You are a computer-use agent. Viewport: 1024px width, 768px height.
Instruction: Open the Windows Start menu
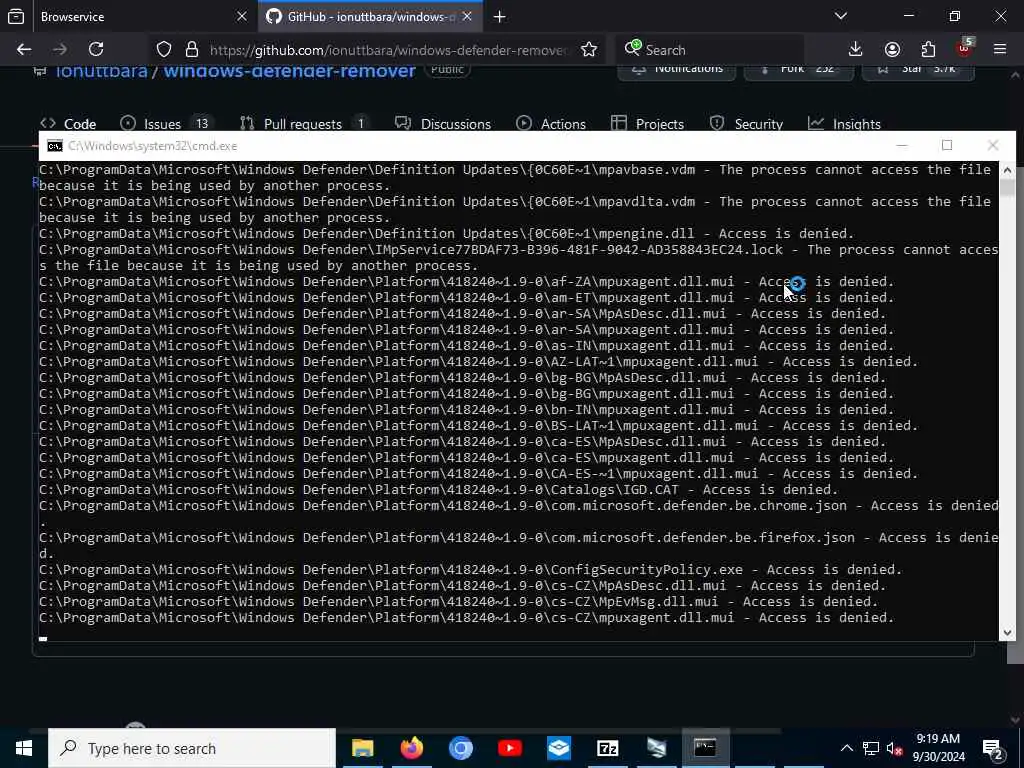click(24, 748)
